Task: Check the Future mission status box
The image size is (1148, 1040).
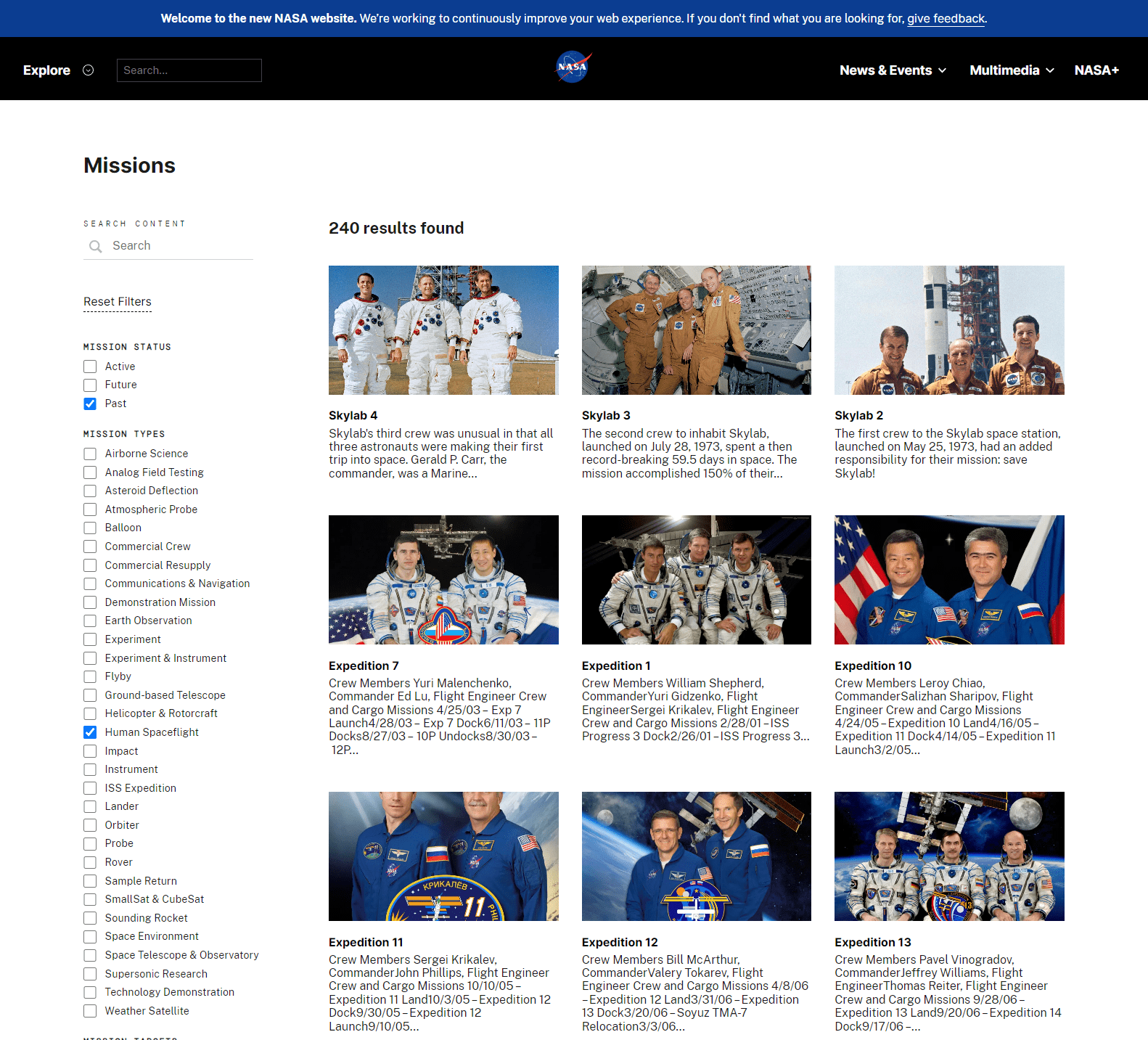Action: pos(90,385)
